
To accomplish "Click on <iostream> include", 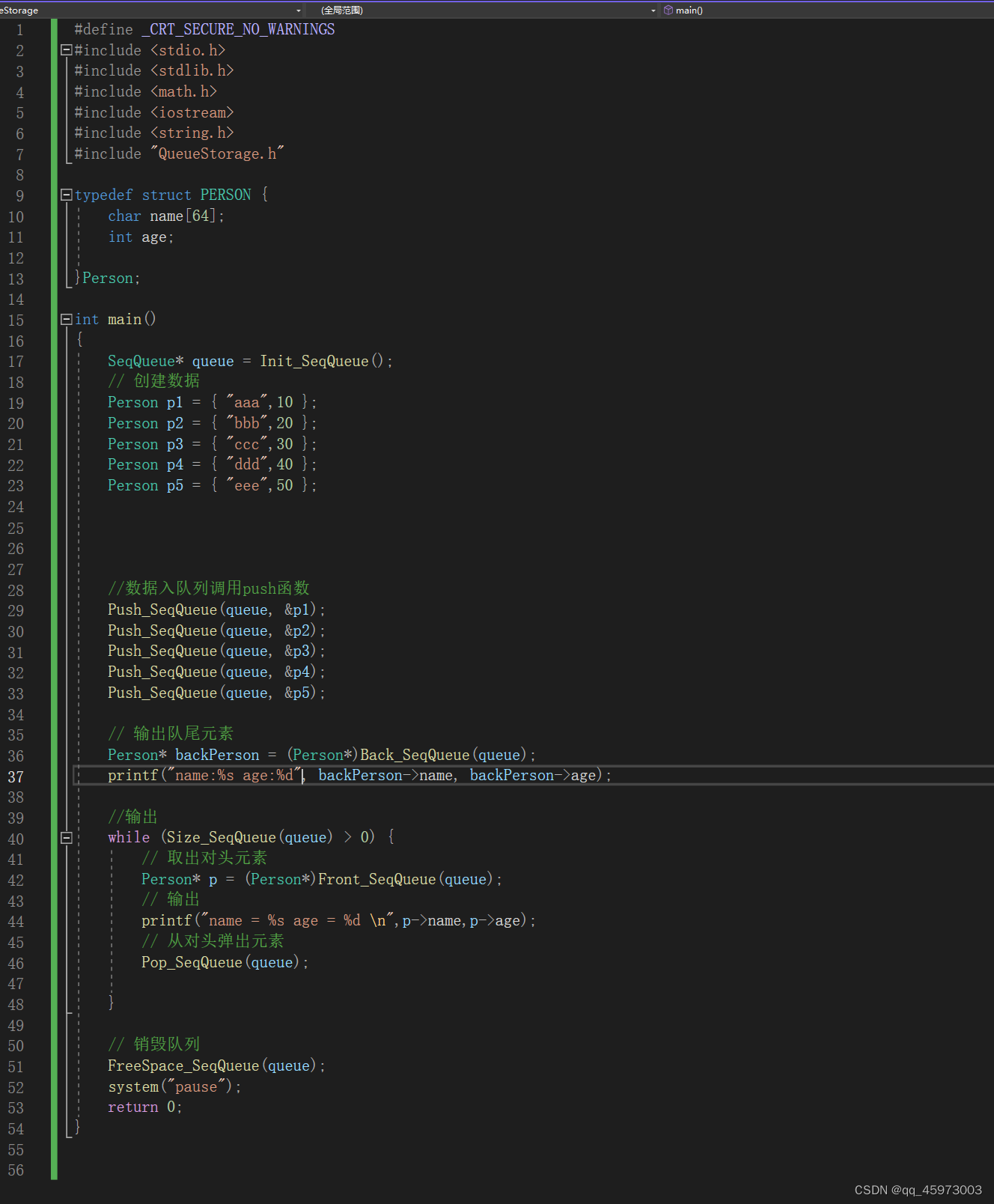I will click(192, 112).
